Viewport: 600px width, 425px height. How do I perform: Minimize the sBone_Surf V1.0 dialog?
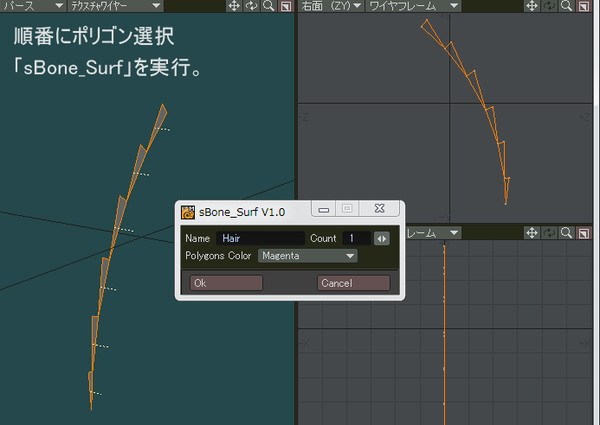[324, 209]
